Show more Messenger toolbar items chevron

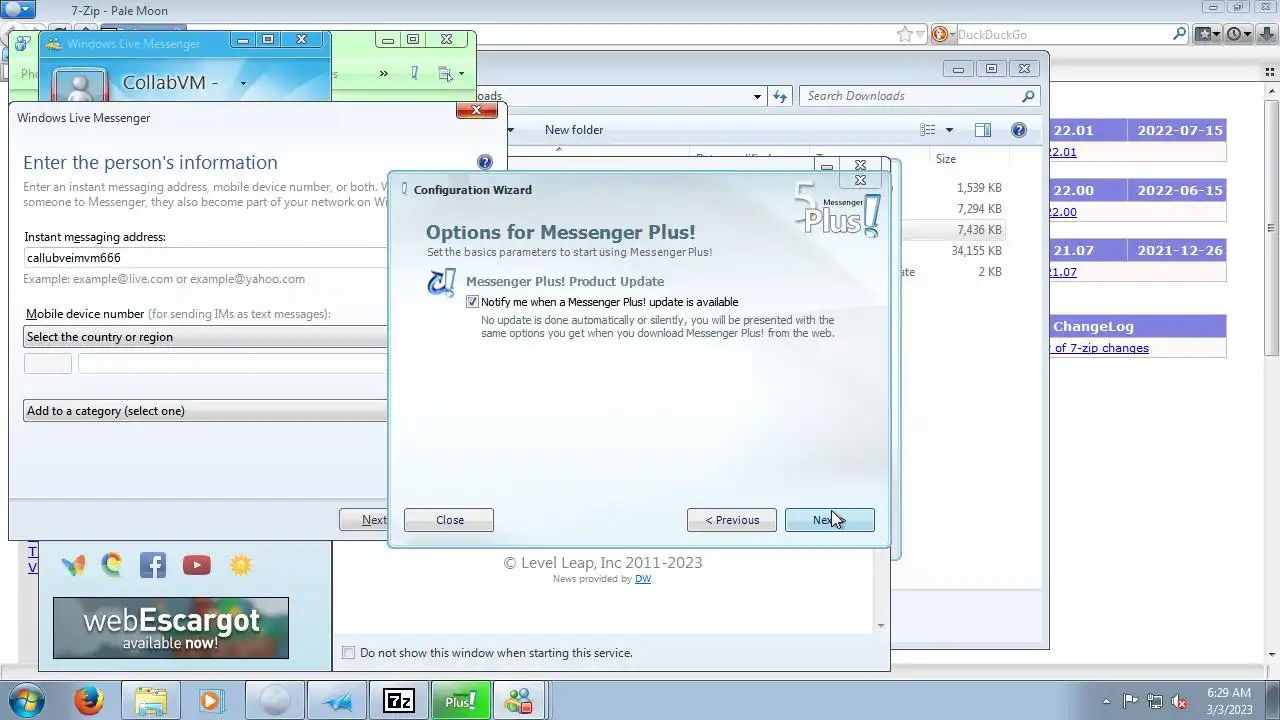pos(384,74)
